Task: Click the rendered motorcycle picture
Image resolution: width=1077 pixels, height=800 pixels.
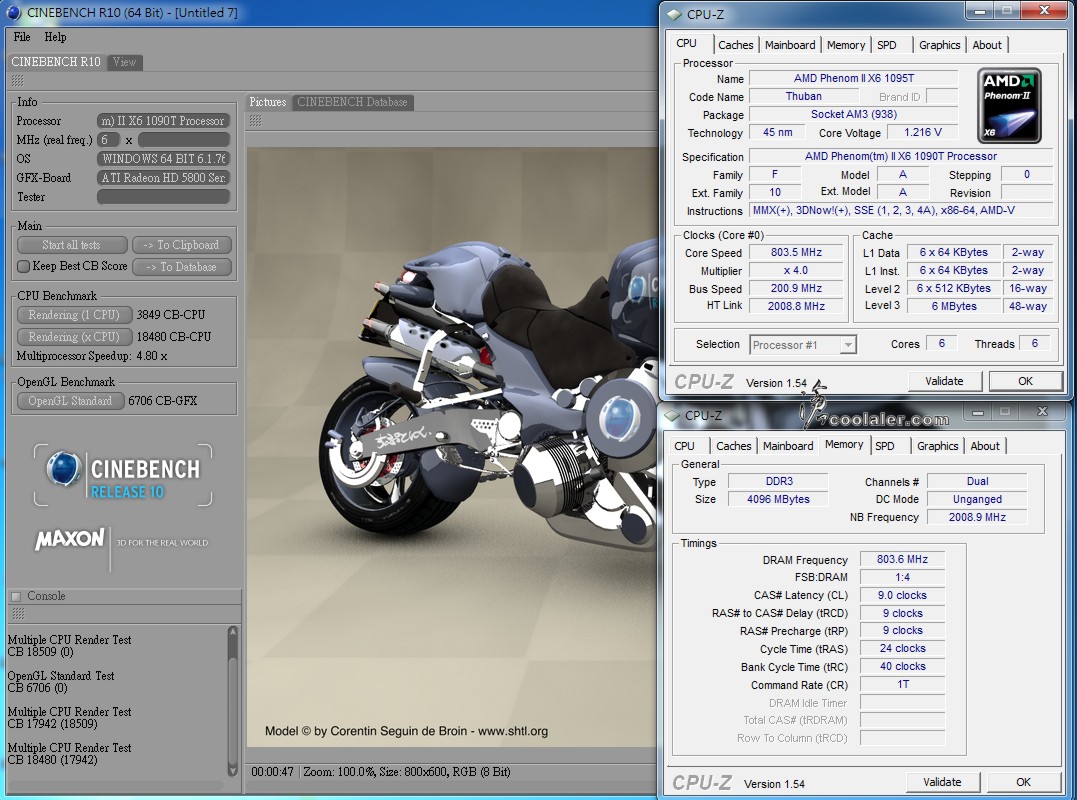Action: point(452,446)
